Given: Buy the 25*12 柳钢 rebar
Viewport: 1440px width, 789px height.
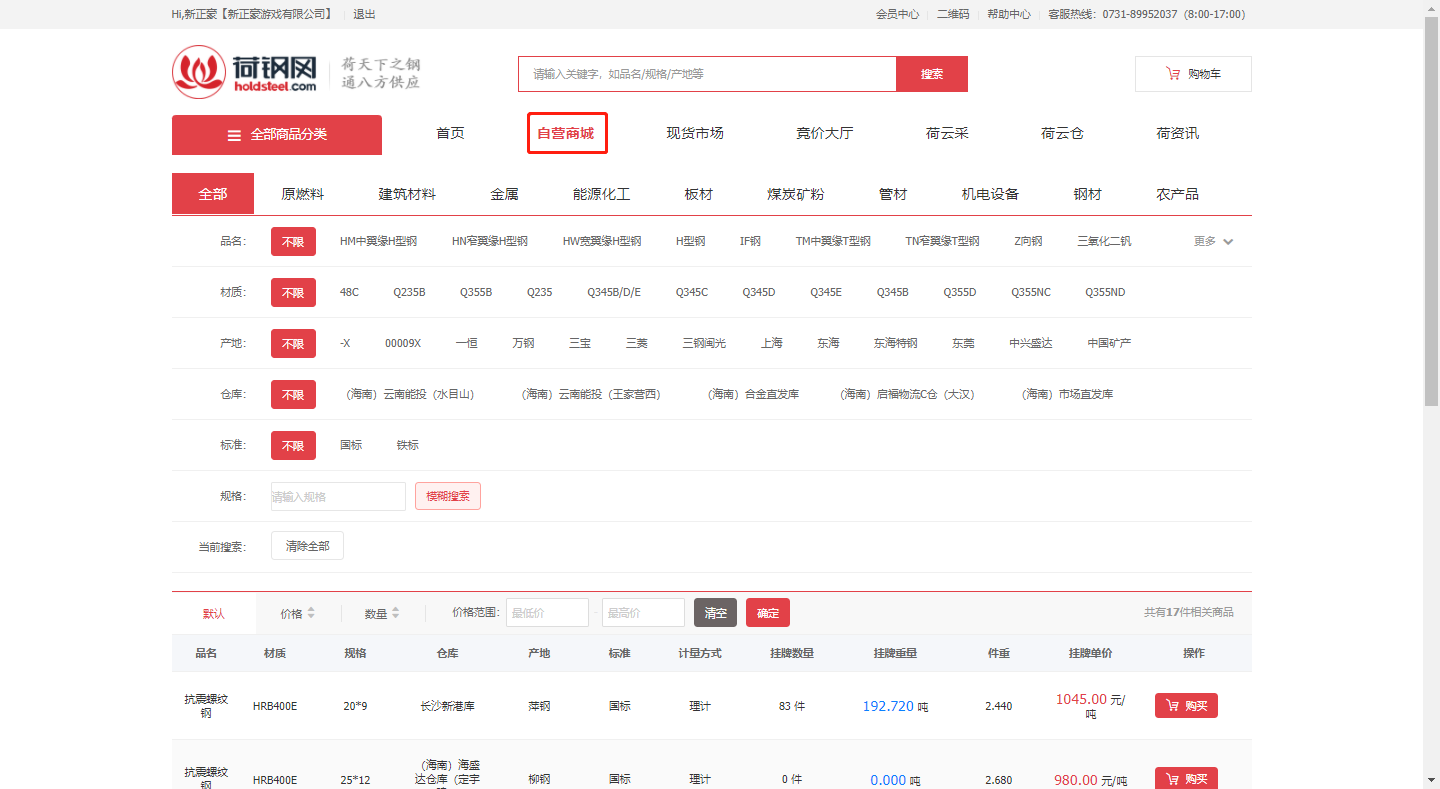Looking at the screenshot, I should [x=1186, y=779].
